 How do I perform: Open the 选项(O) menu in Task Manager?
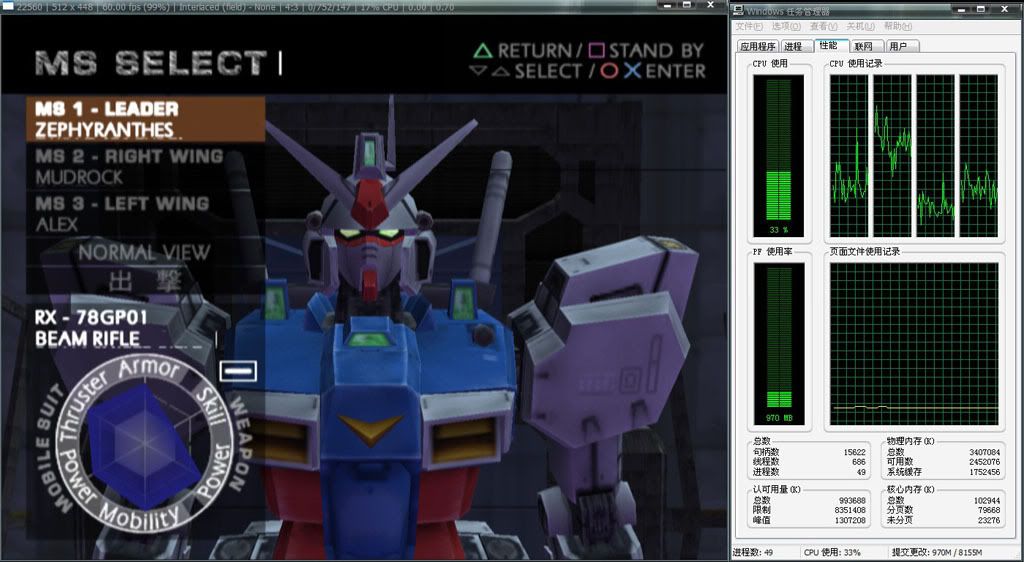786,27
